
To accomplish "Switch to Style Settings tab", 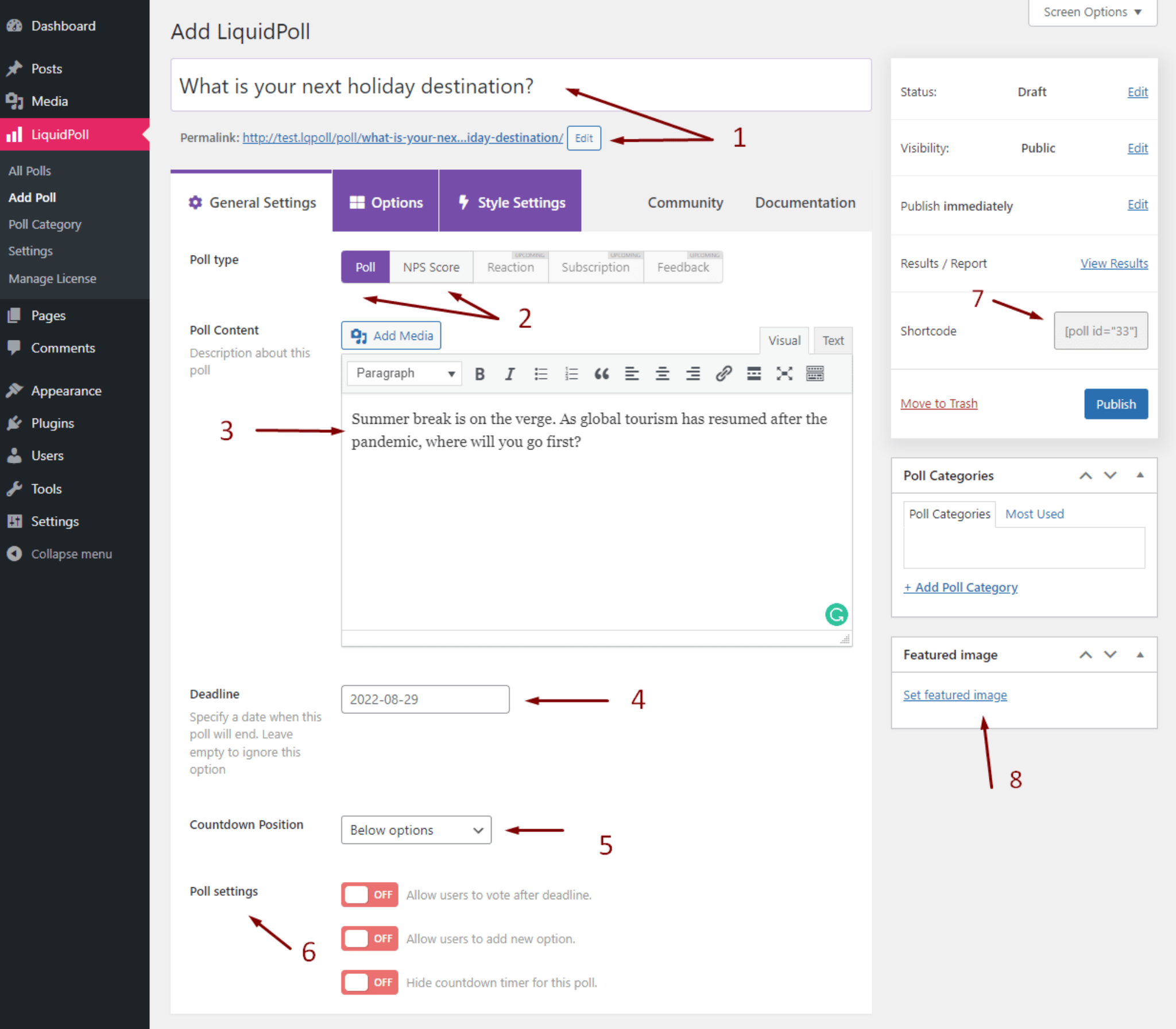I will [x=510, y=202].
